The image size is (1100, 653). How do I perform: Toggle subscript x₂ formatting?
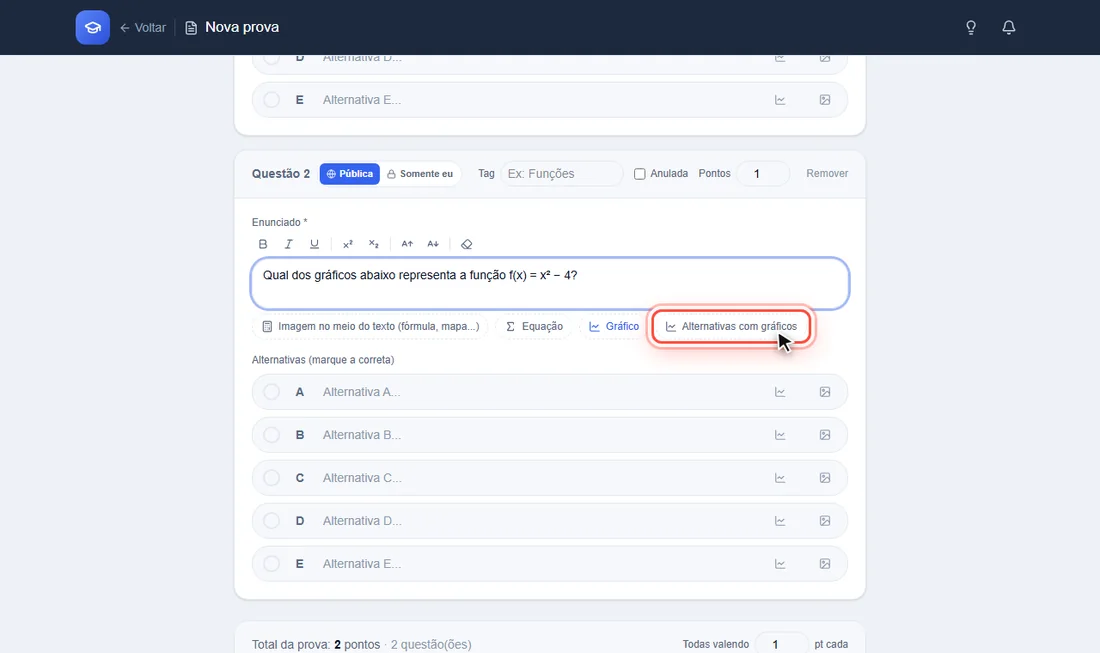[373, 244]
